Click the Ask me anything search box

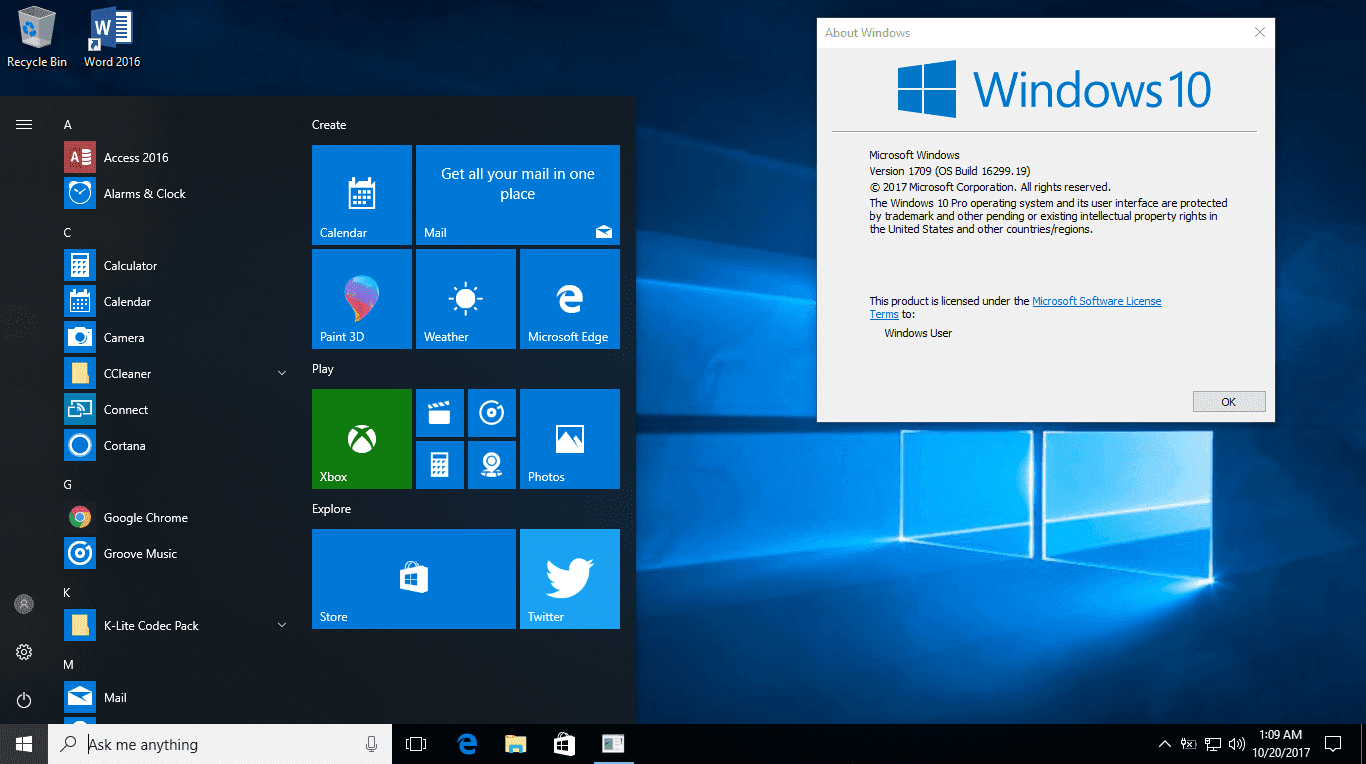coord(220,744)
